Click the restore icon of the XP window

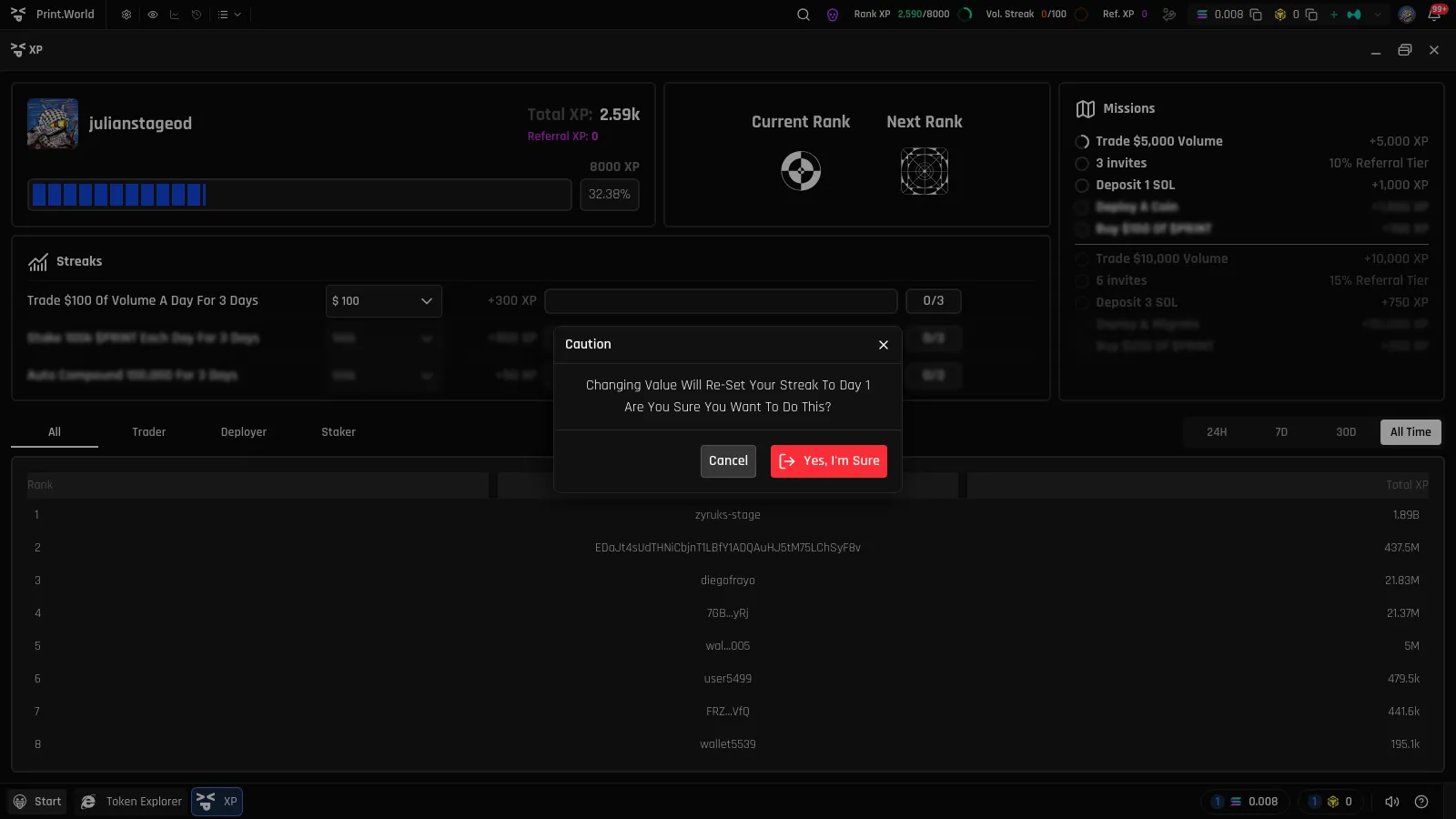pyautogui.click(x=1405, y=50)
